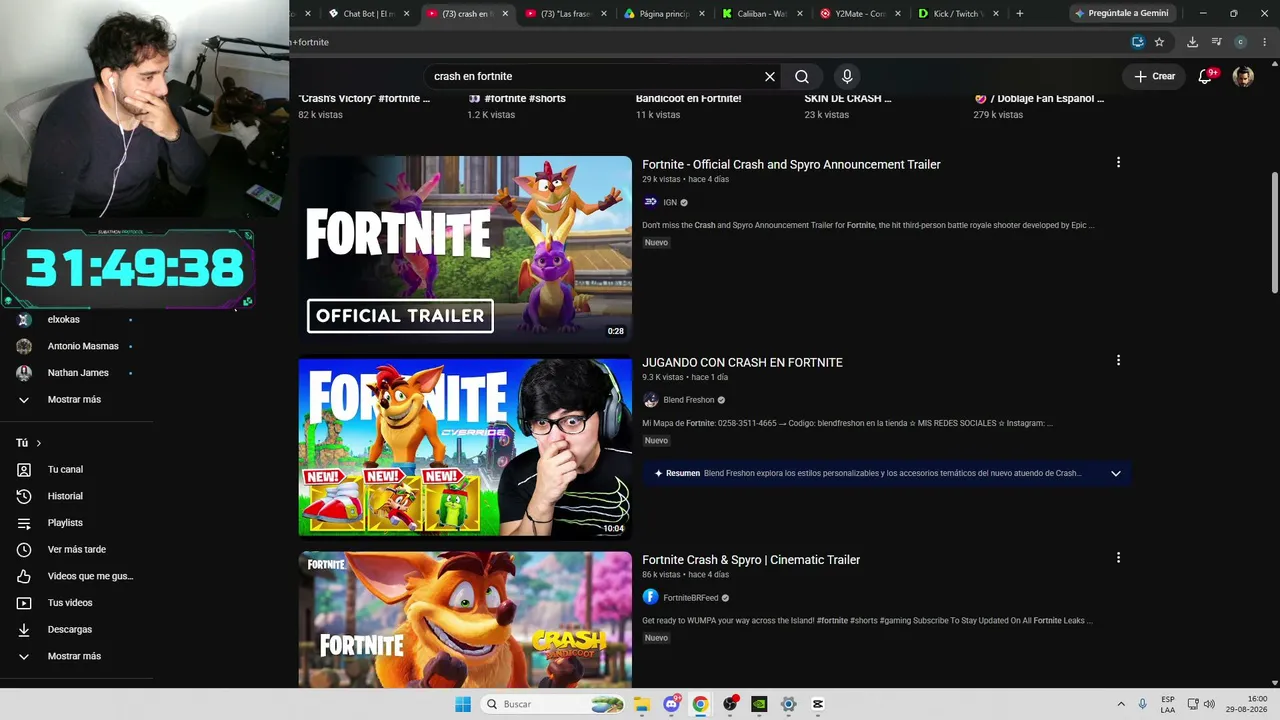Open options for the IGN trailer video
The width and height of the screenshot is (1280, 720).
pyautogui.click(x=1118, y=162)
